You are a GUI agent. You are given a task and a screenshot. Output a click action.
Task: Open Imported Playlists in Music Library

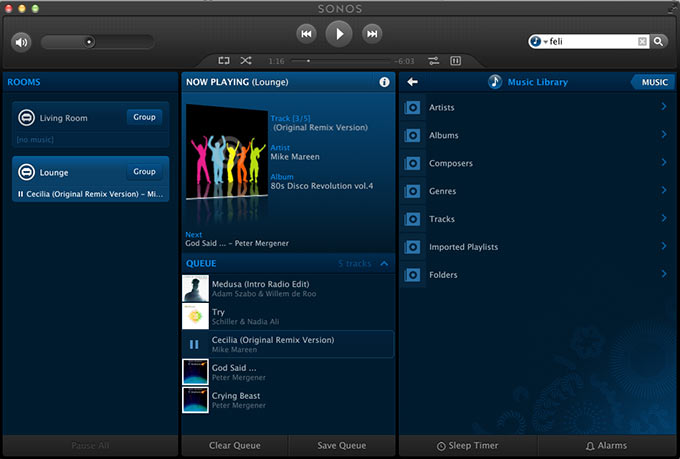coord(537,247)
